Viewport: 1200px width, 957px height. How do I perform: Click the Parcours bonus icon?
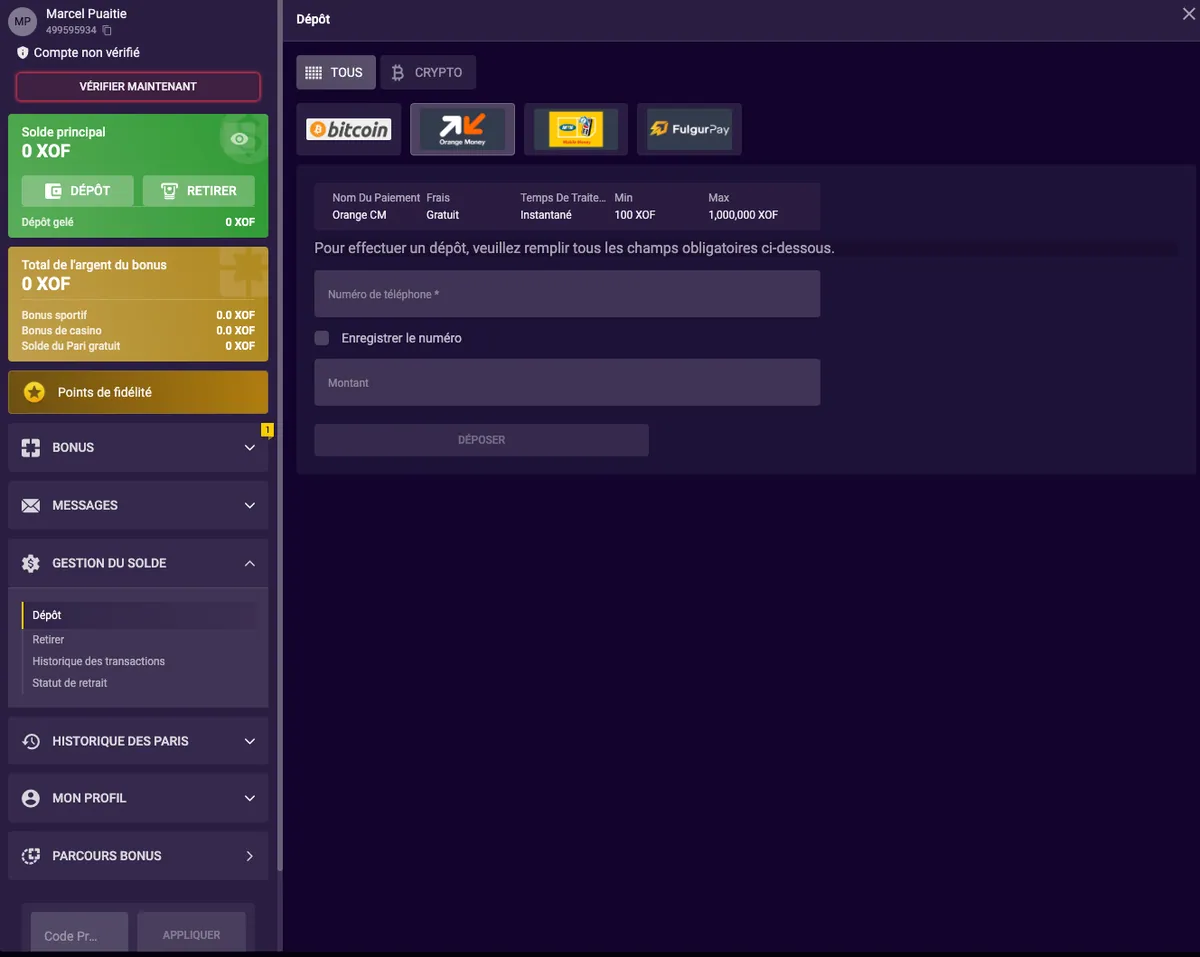tap(31, 856)
